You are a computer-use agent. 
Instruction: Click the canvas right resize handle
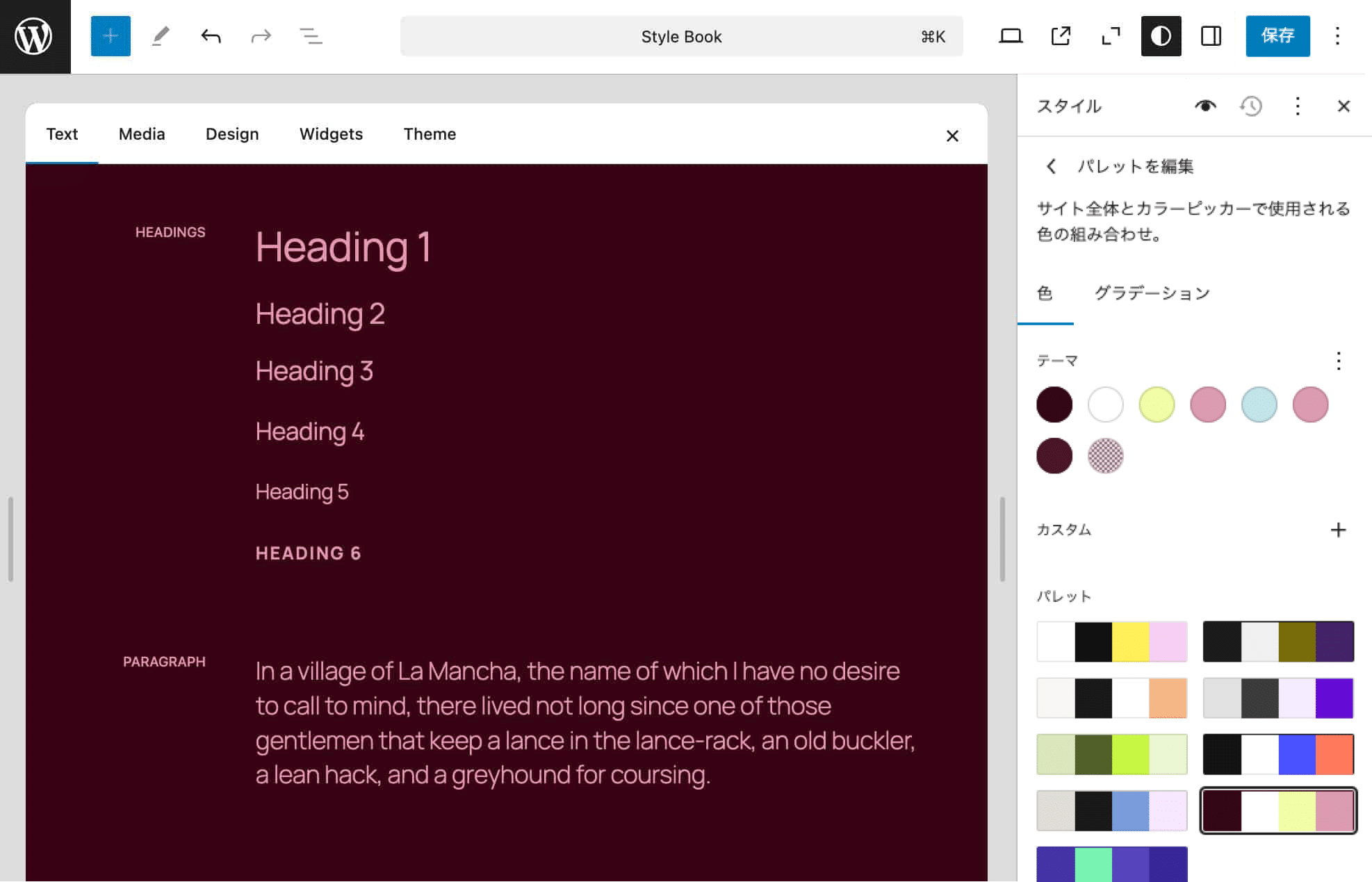[1002, 539]
